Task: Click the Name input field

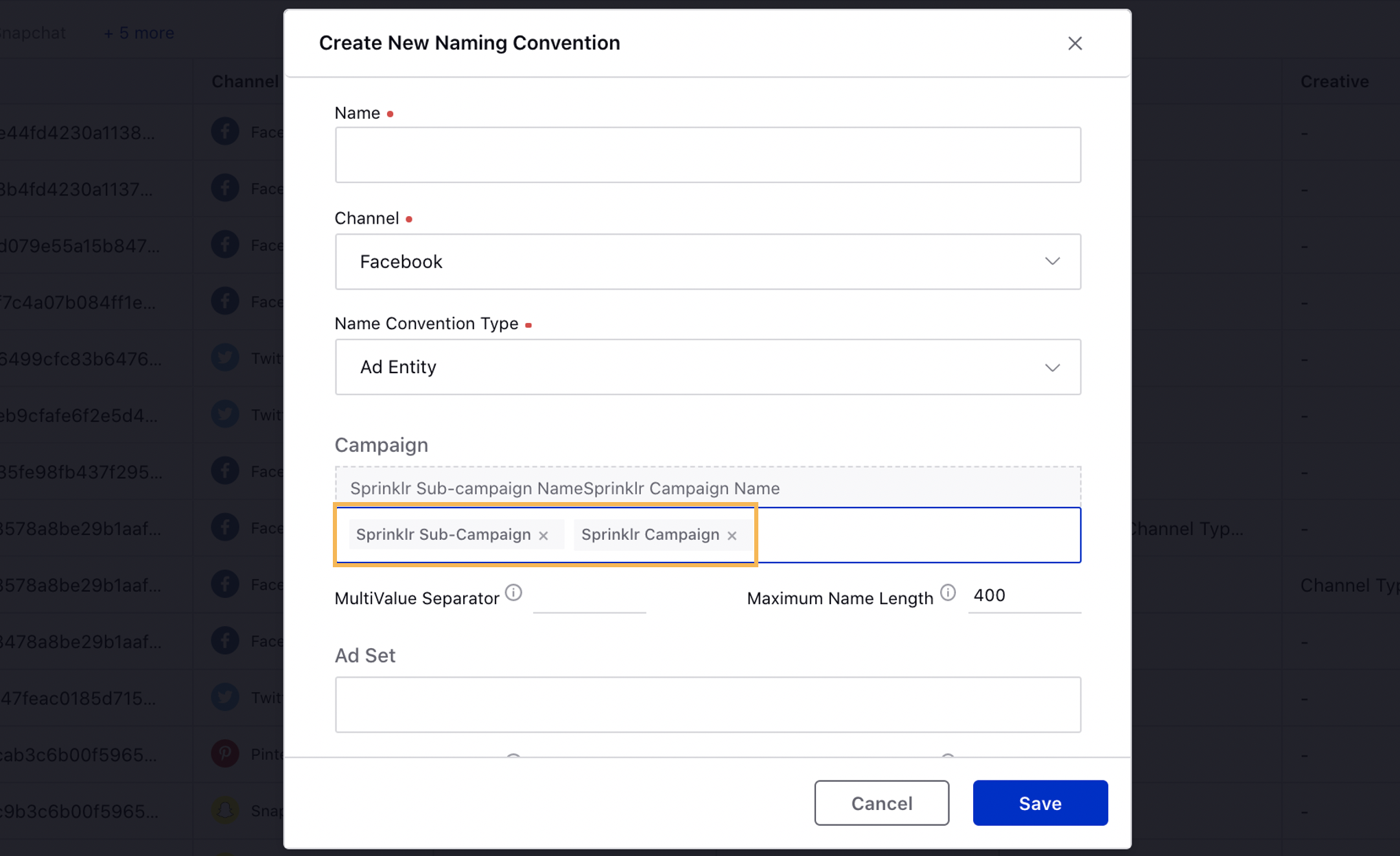Action: (708, 154)
